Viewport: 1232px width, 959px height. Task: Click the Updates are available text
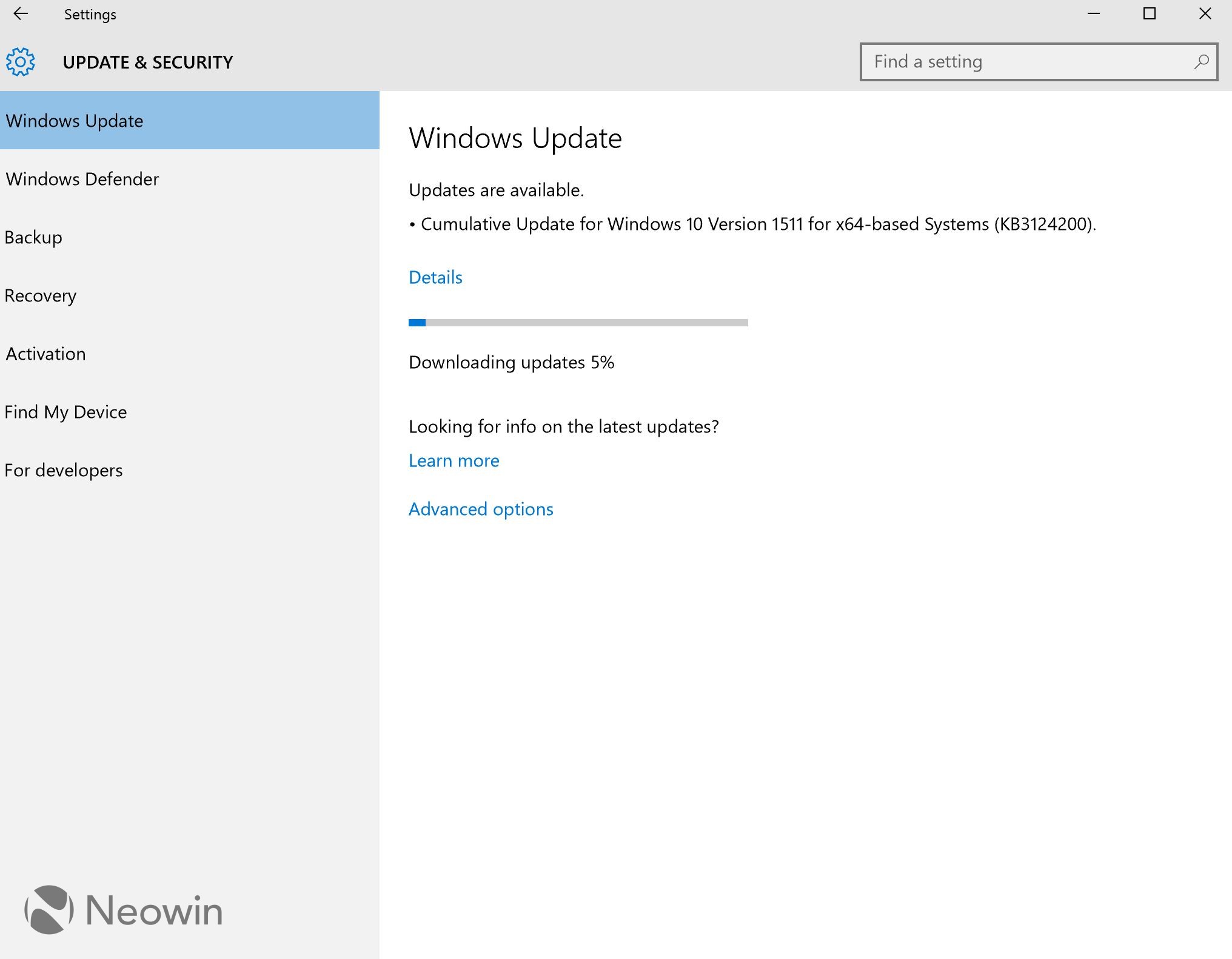coord(496,190)
